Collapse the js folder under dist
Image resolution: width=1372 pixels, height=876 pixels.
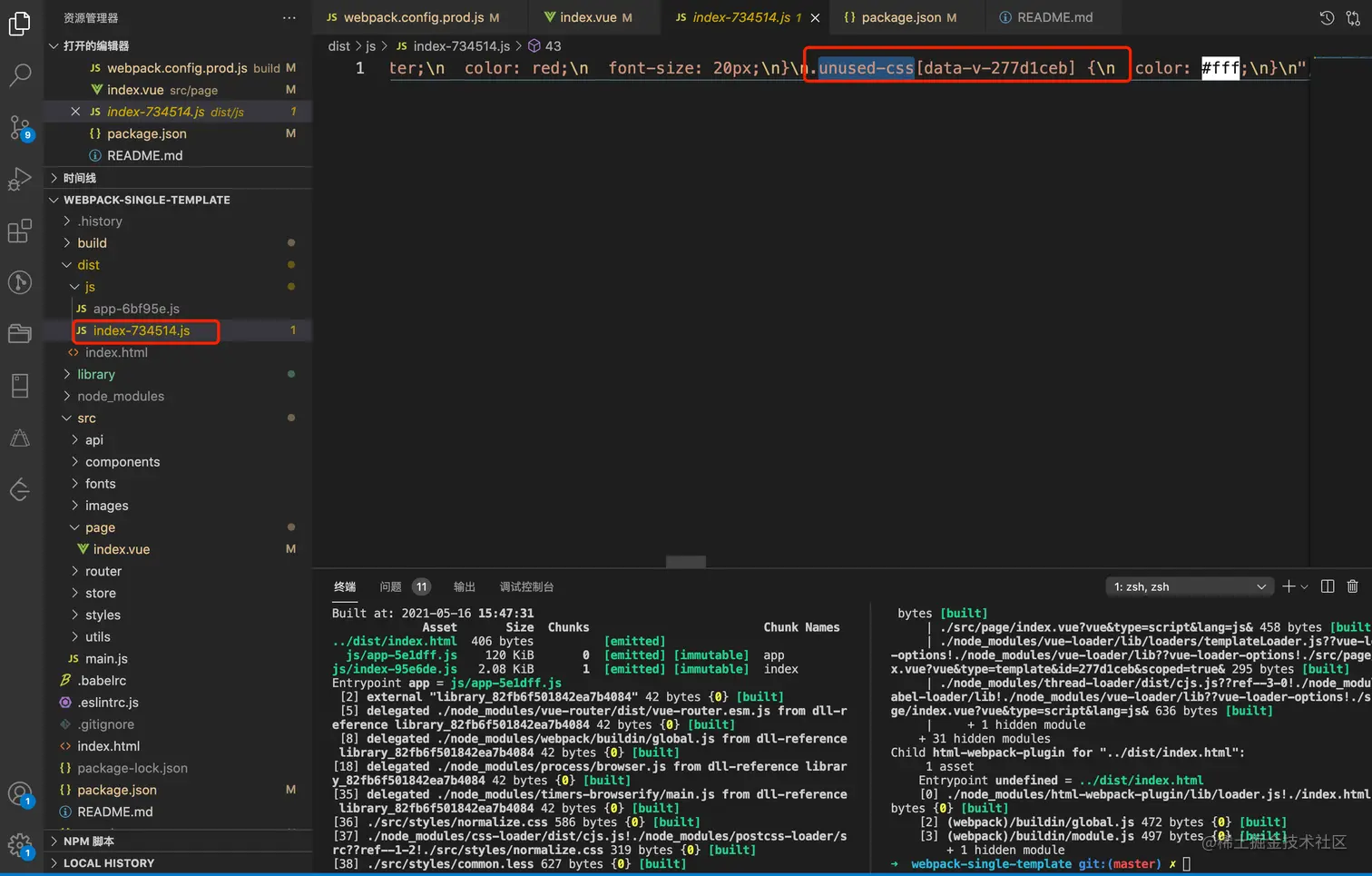[179, 286]
